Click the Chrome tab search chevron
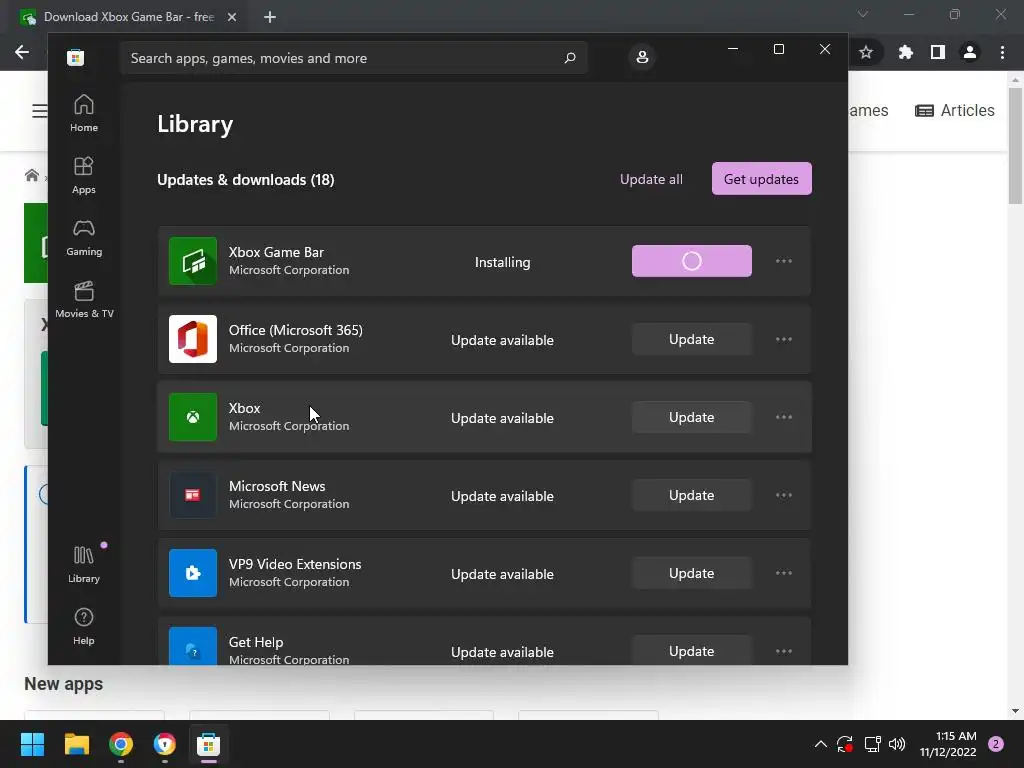 click(x=863, y=14)
